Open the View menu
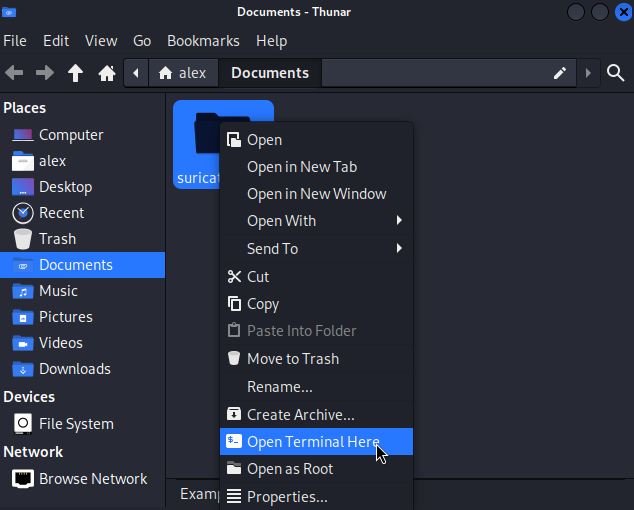The height and width of the screenshot is (510, 634). click(101, 41)
